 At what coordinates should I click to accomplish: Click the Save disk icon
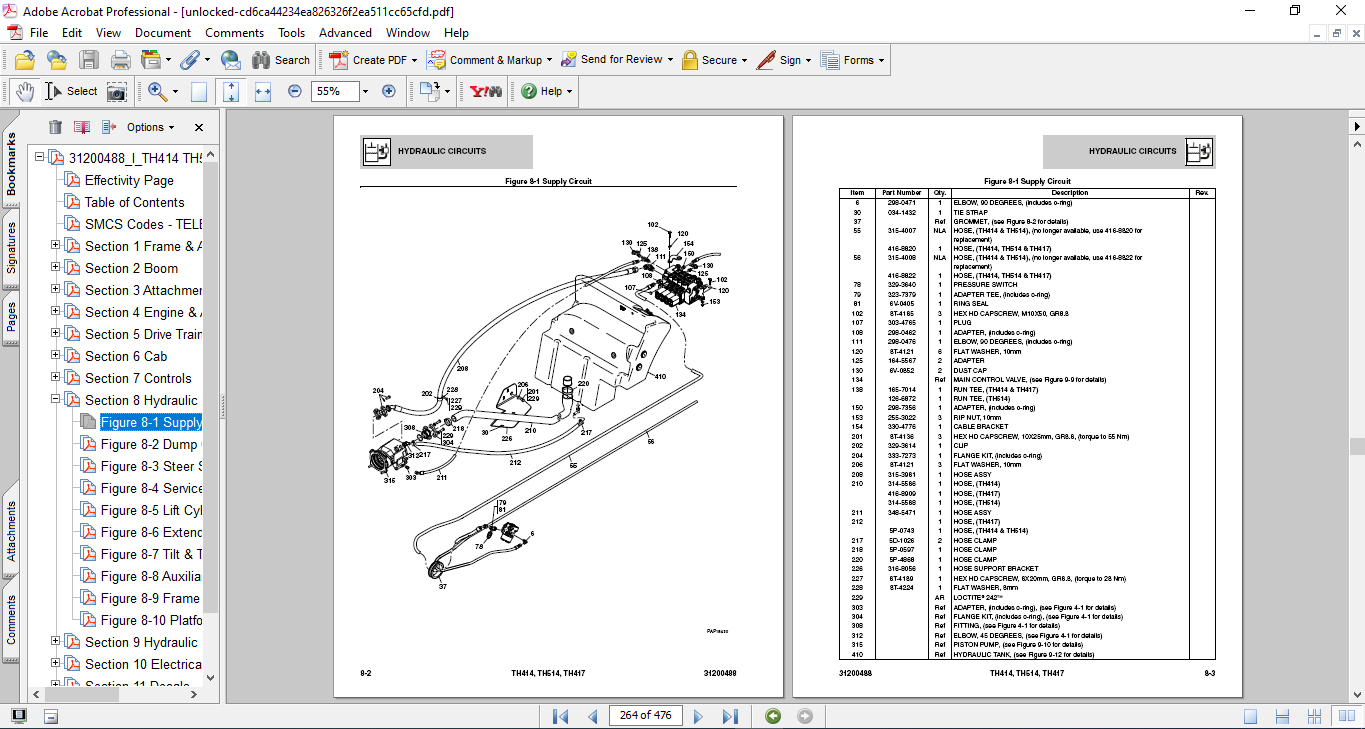[89, 60]
